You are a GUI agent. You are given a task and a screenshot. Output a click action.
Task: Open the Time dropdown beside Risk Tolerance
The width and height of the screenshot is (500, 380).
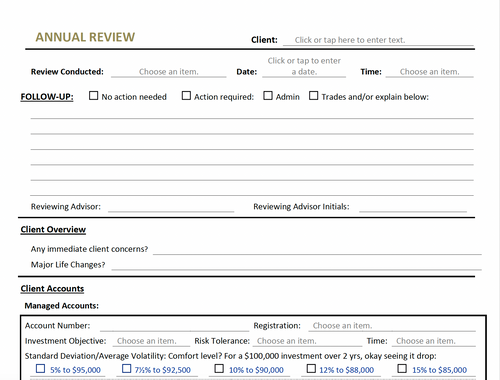tap(434, 341)
